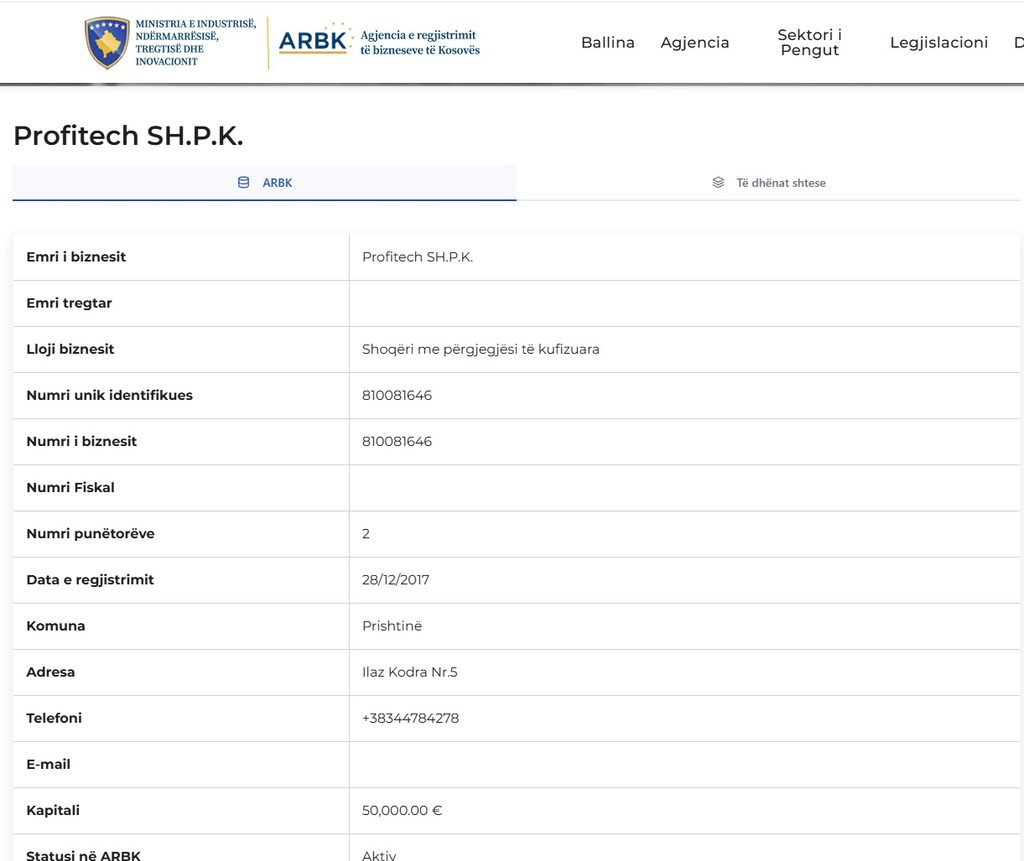Click Agjencia e regjistrimit të bizneseve text
Viewport: 1024px width, 861px height.
click(x=420, y=42)
